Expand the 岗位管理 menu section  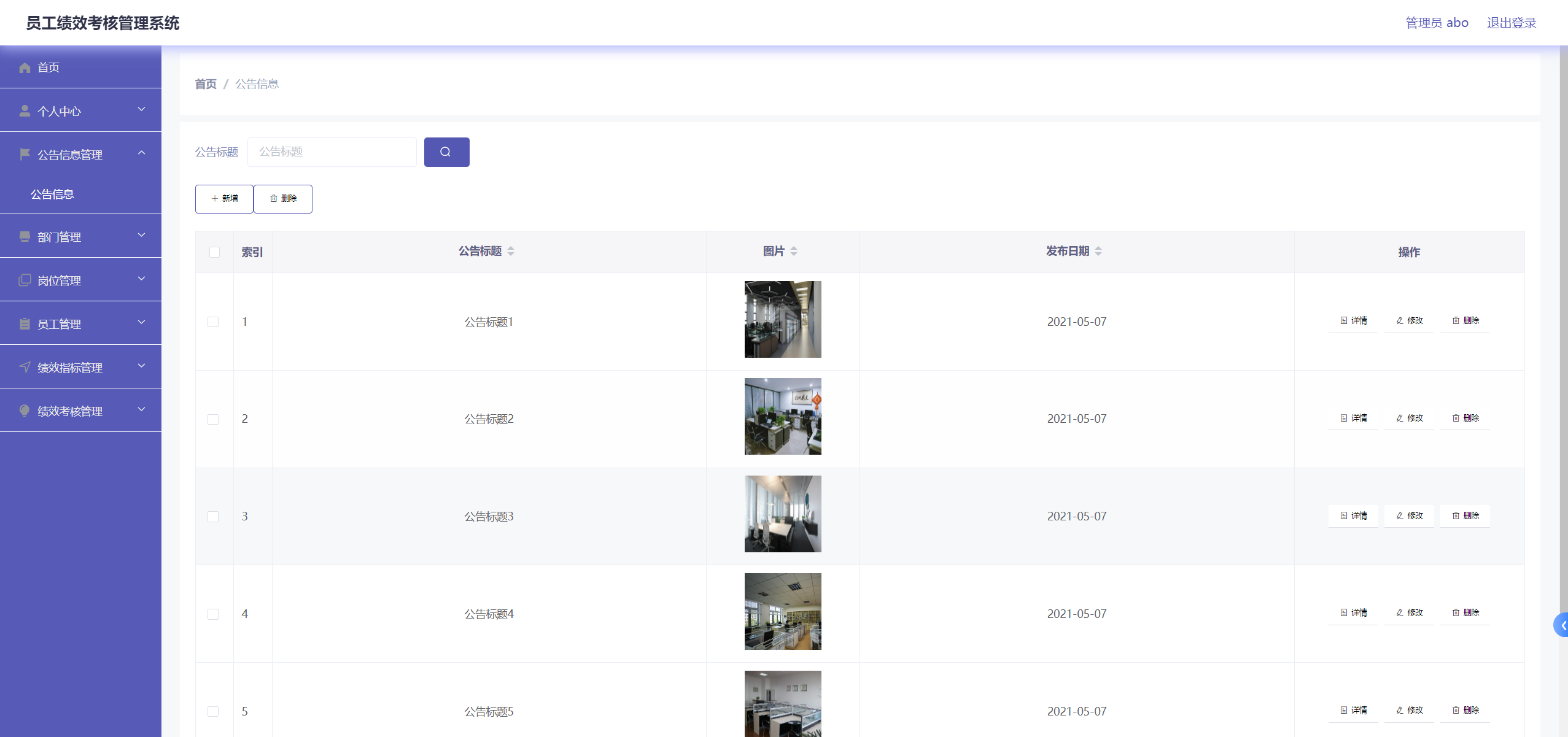click(x=142, y=279)
